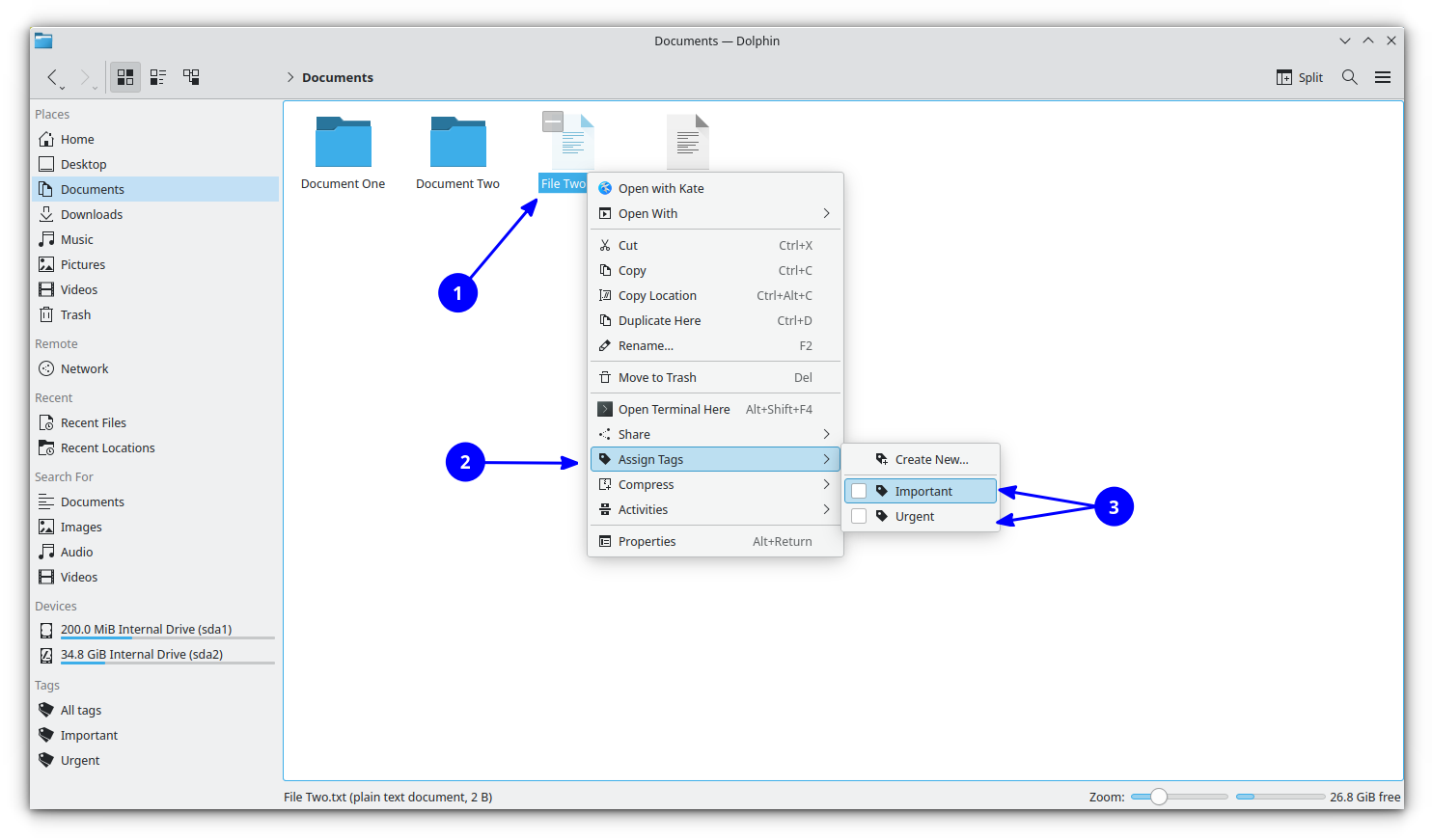The height and width of the screenshot is (840, 1432).
Task: Open the hamburger menu
Action: click(x=1382, y=77)
